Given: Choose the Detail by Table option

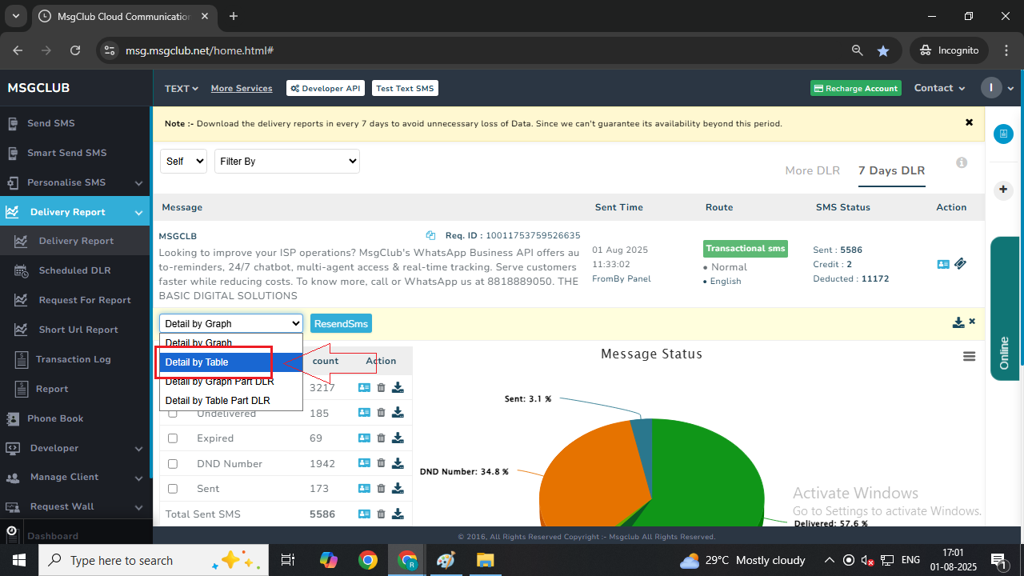Looking at the screenshot, I should 231,362.
